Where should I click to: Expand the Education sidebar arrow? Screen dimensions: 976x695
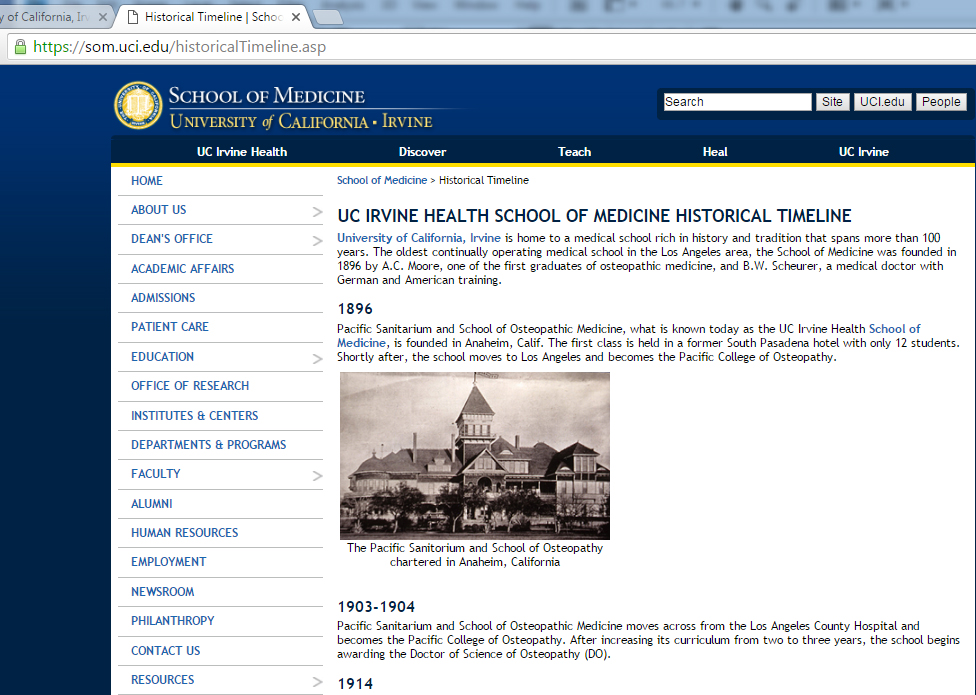click(317, 358)
